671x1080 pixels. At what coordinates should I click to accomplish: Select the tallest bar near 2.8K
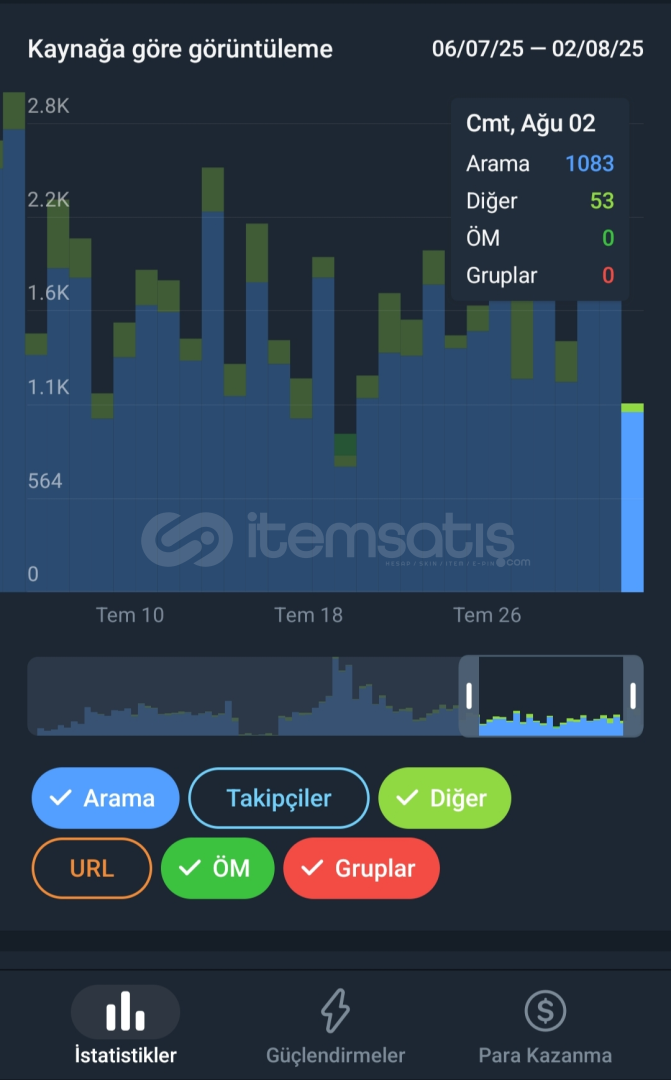14,342
